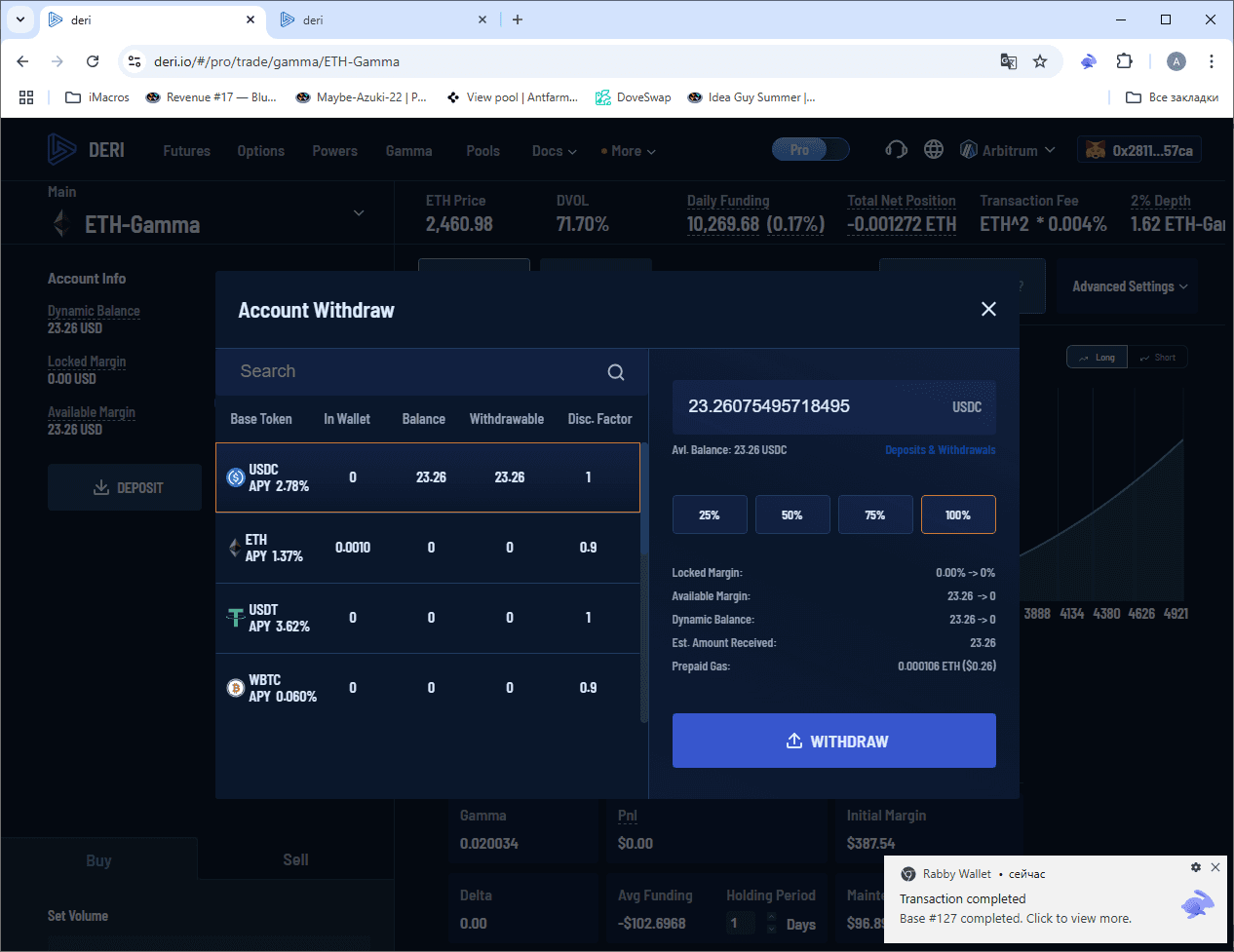
Task: Choose the 75% withdraw amount
Action: pos(875,514)
